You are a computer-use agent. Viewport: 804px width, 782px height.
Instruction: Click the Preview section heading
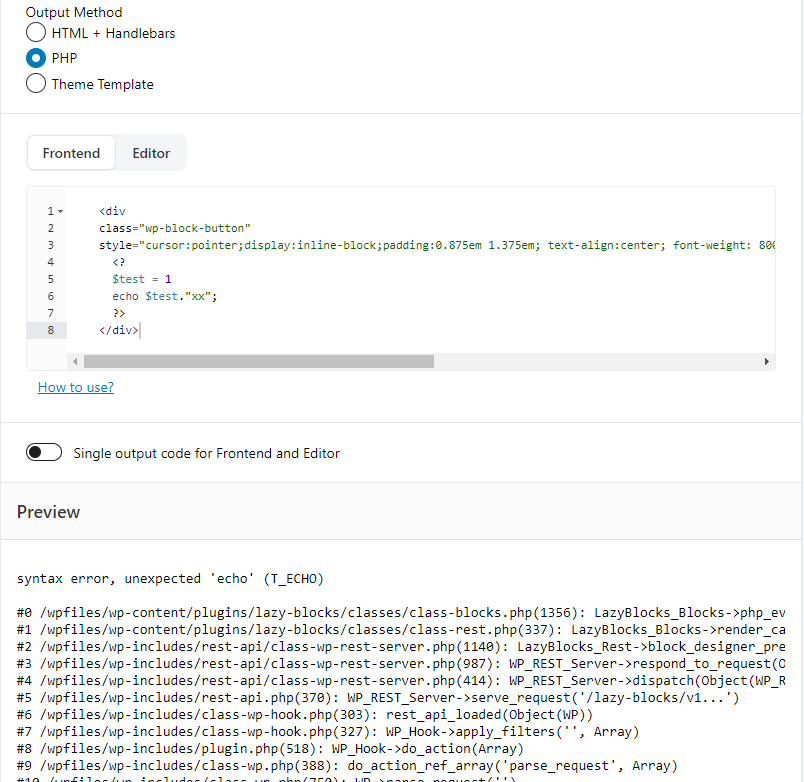point(48,512)
